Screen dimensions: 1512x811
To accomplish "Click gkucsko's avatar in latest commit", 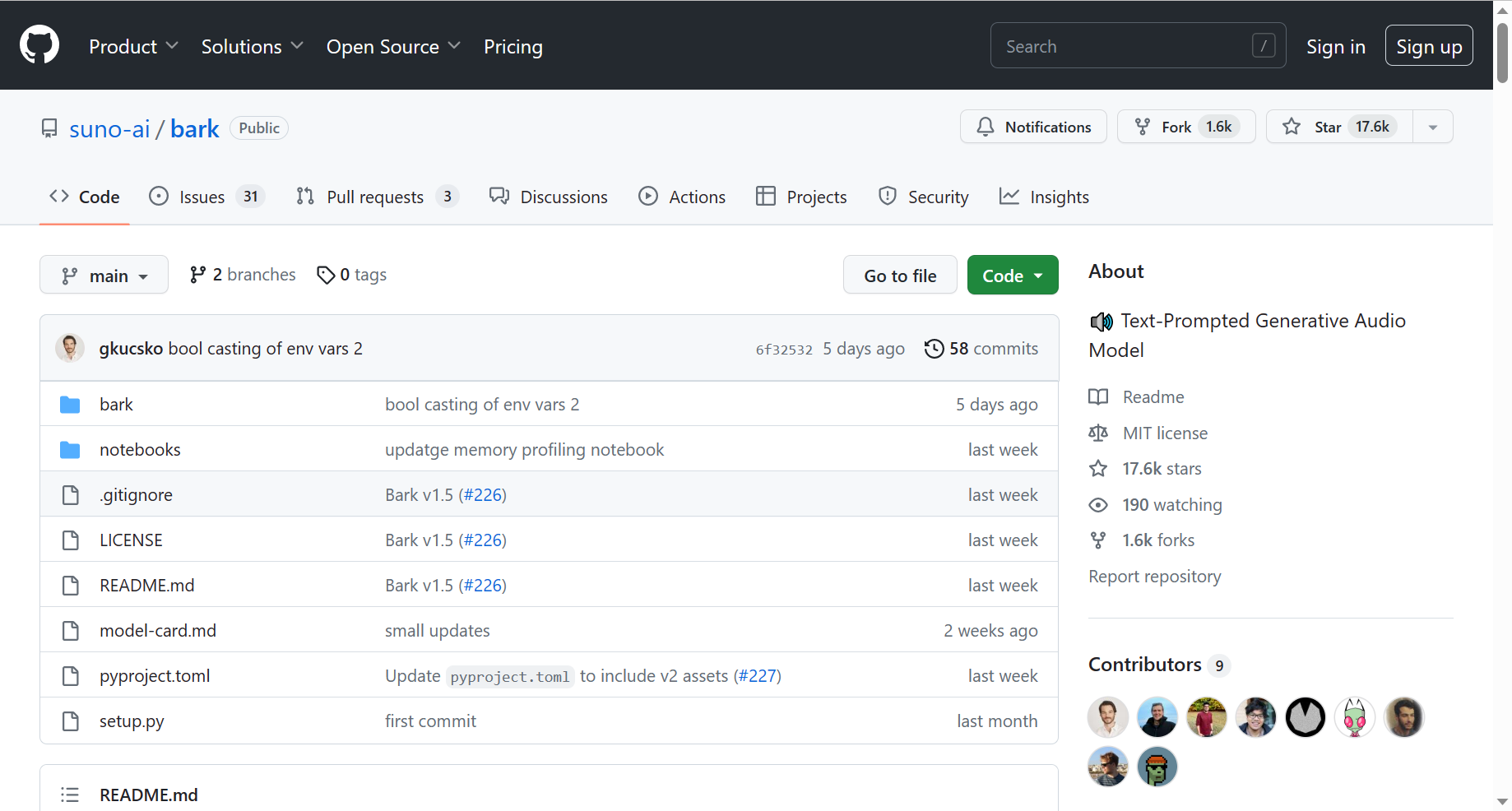I will click(70, 348).
